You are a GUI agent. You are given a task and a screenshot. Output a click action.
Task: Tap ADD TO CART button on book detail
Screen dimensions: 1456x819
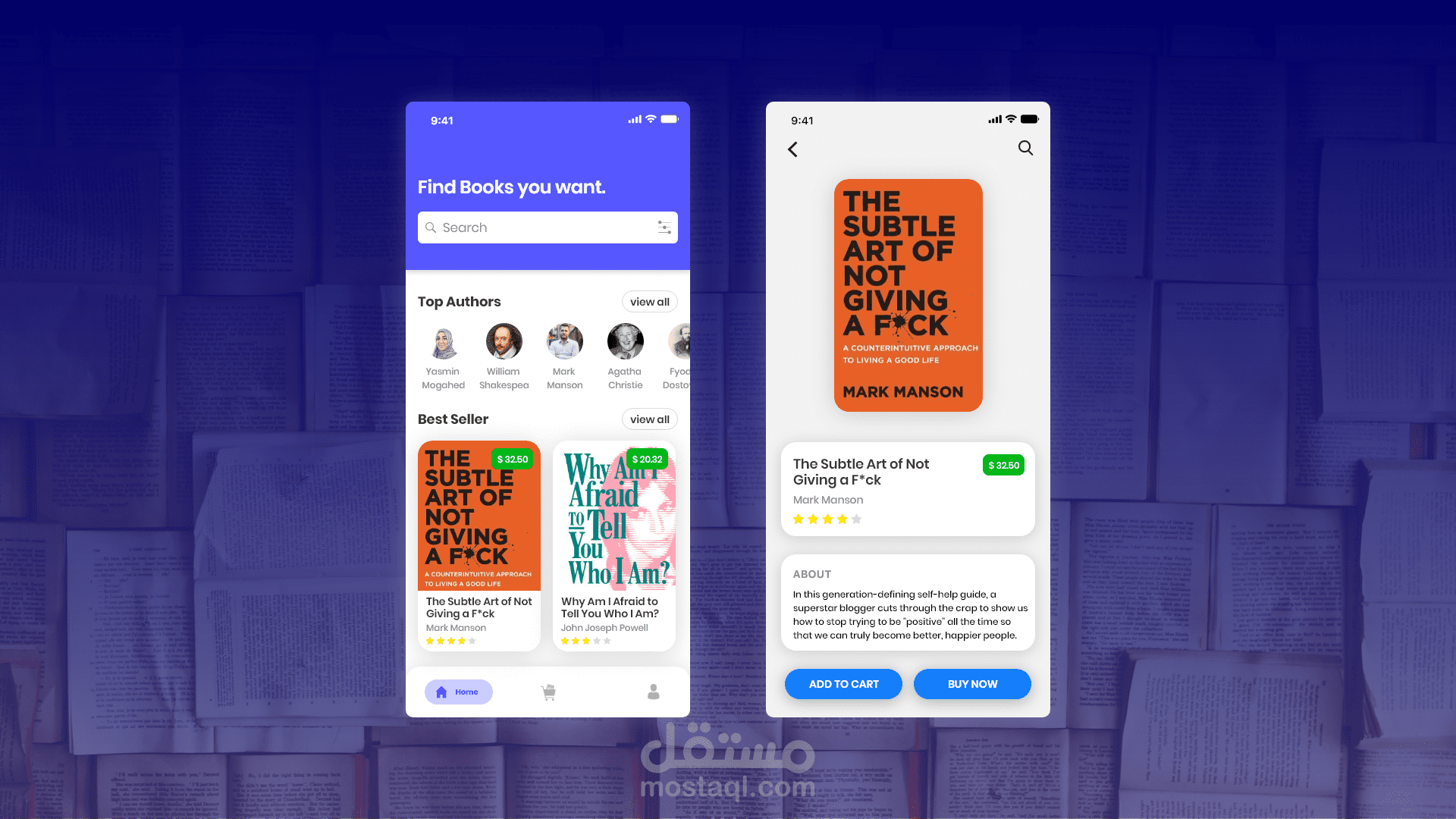coord(844,684)
